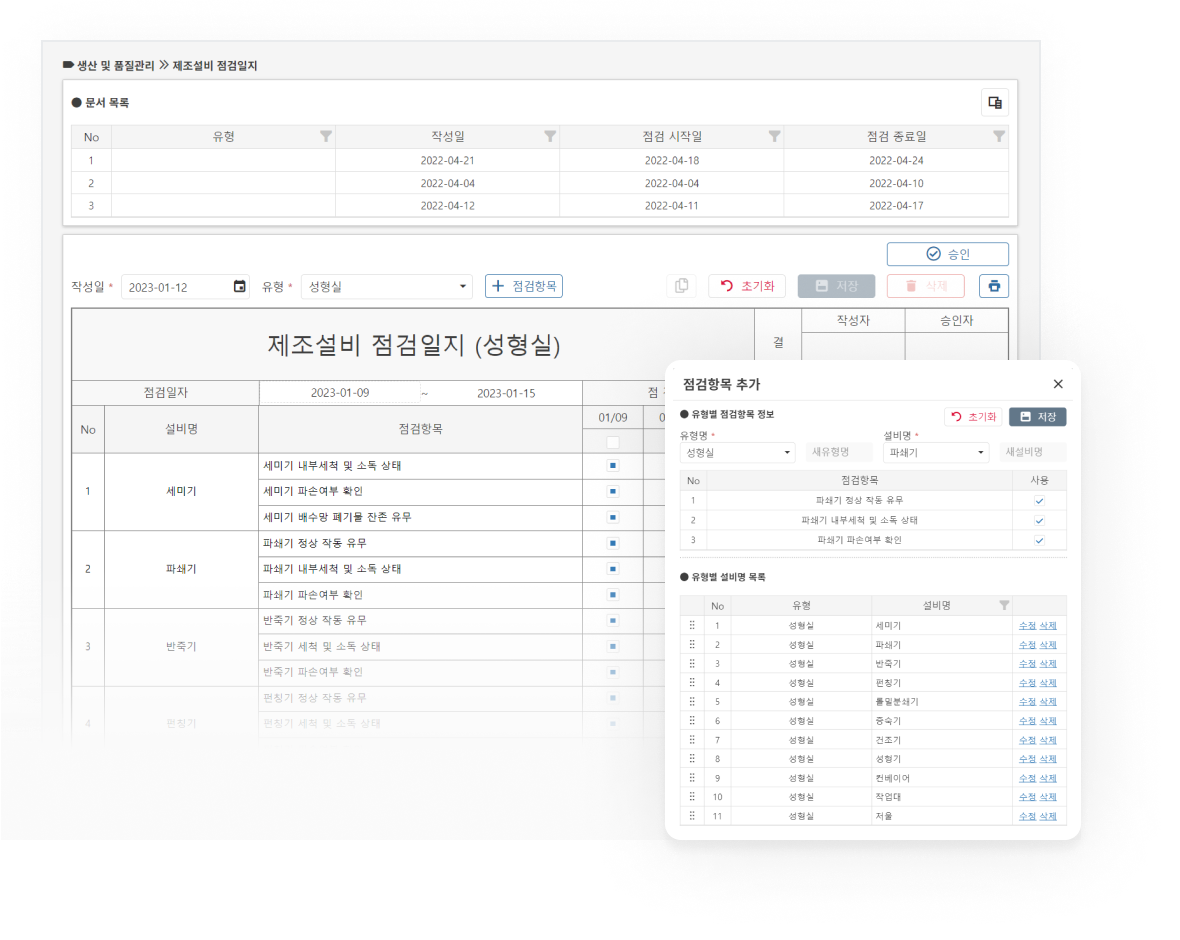The image size is (1180, 940).
Task: Click 저장 in the 점검항목 추가 dialog
Action: coord(1038,417)
